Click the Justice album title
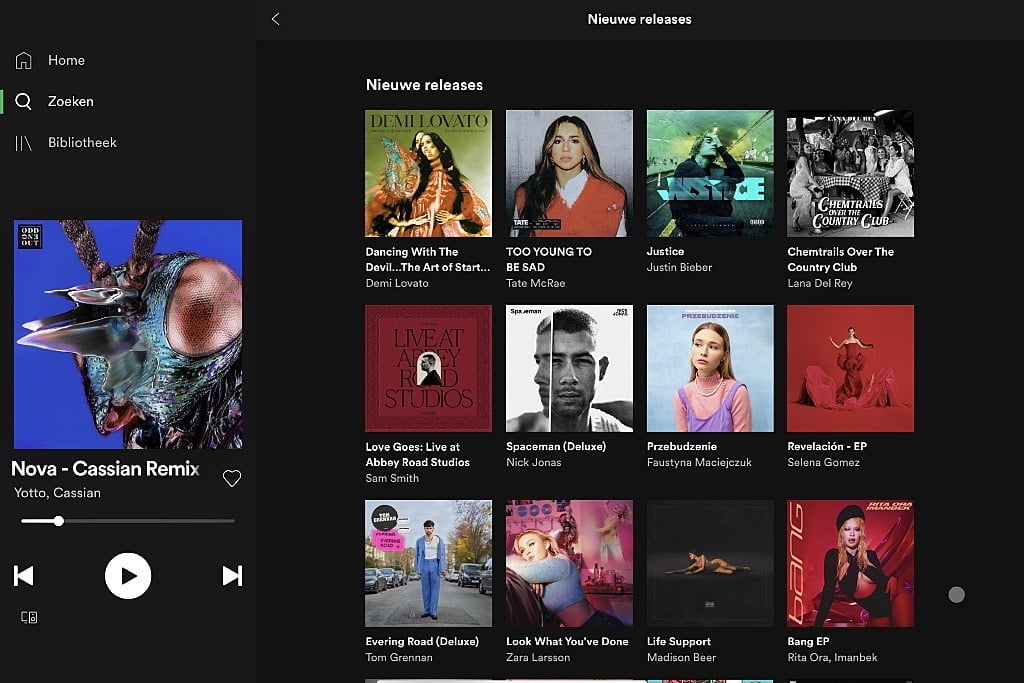The height and width of the screenshot is (683, 1024). click(x=665, y=251)
